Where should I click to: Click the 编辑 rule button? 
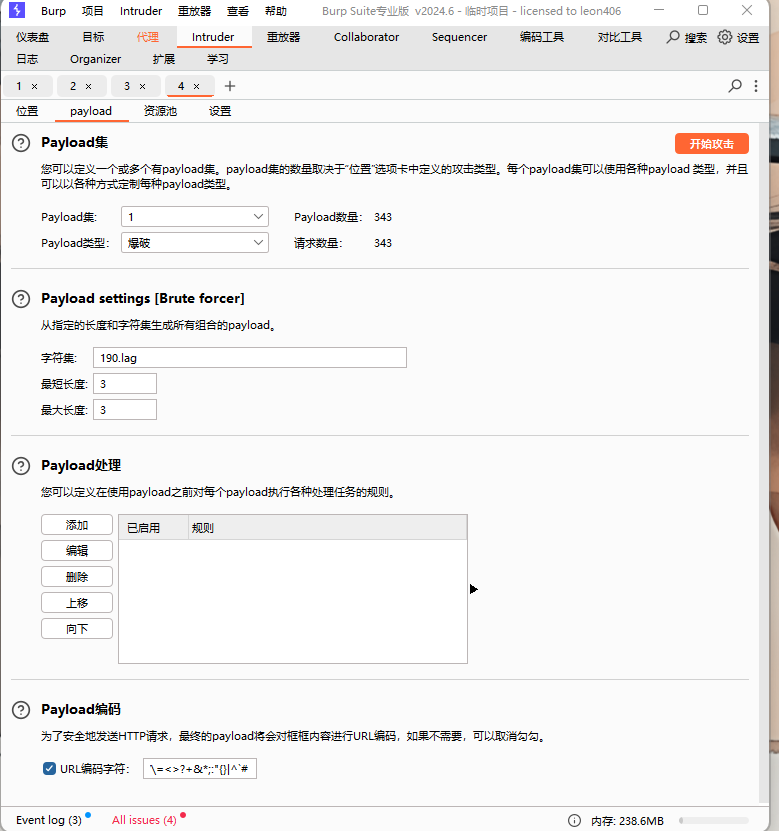pos(77,551)
